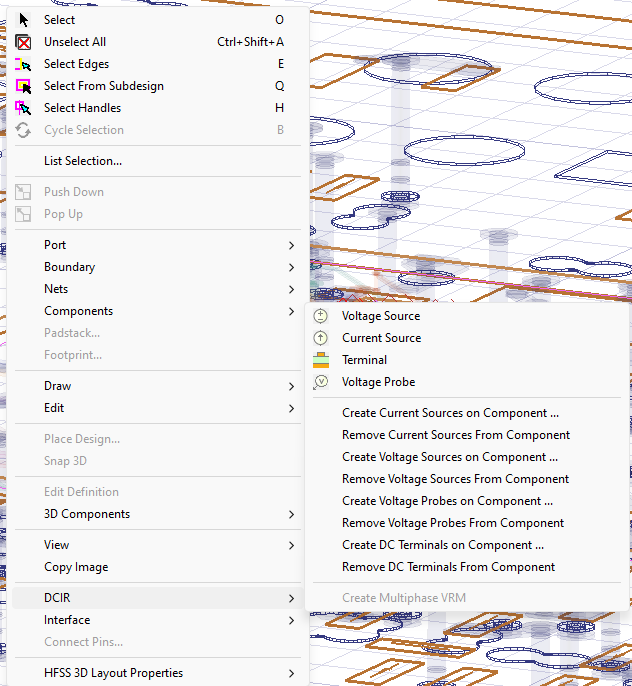Choose Copy Image
Screen dimensions: 632x686
(x=157, y=567)
